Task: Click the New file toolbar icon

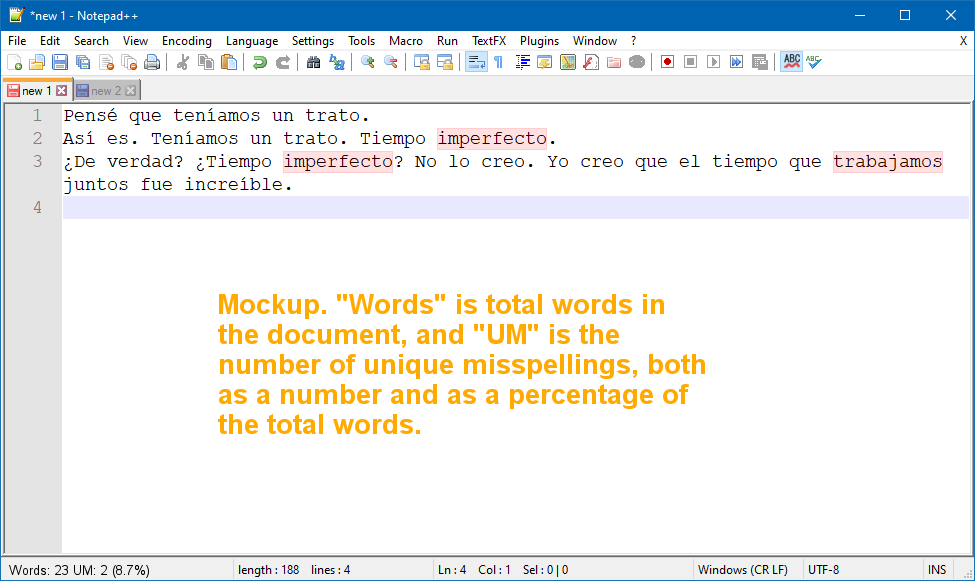Action: pyautogui.click(x=14, y=62)
